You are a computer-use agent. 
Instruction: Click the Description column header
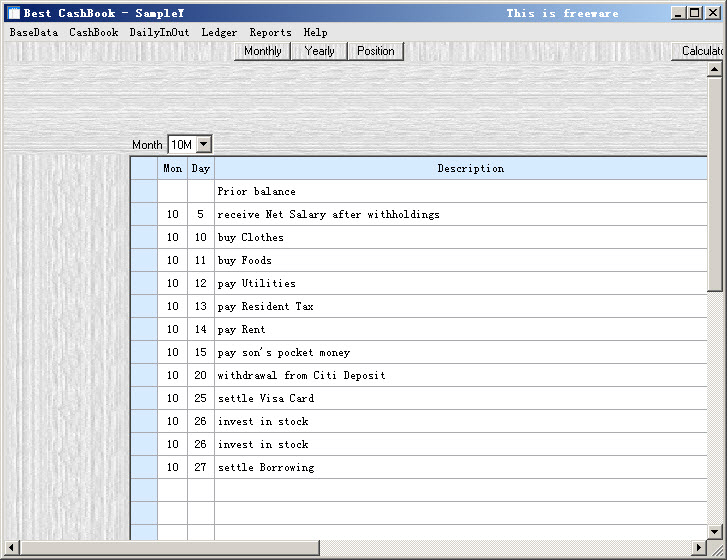click(461, 168)
